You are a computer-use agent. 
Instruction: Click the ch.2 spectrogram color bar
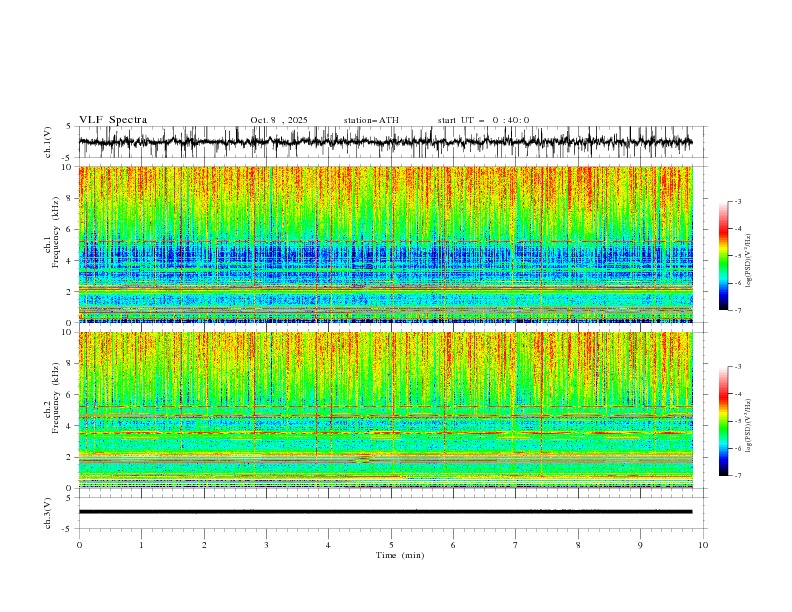click(724, 421)
